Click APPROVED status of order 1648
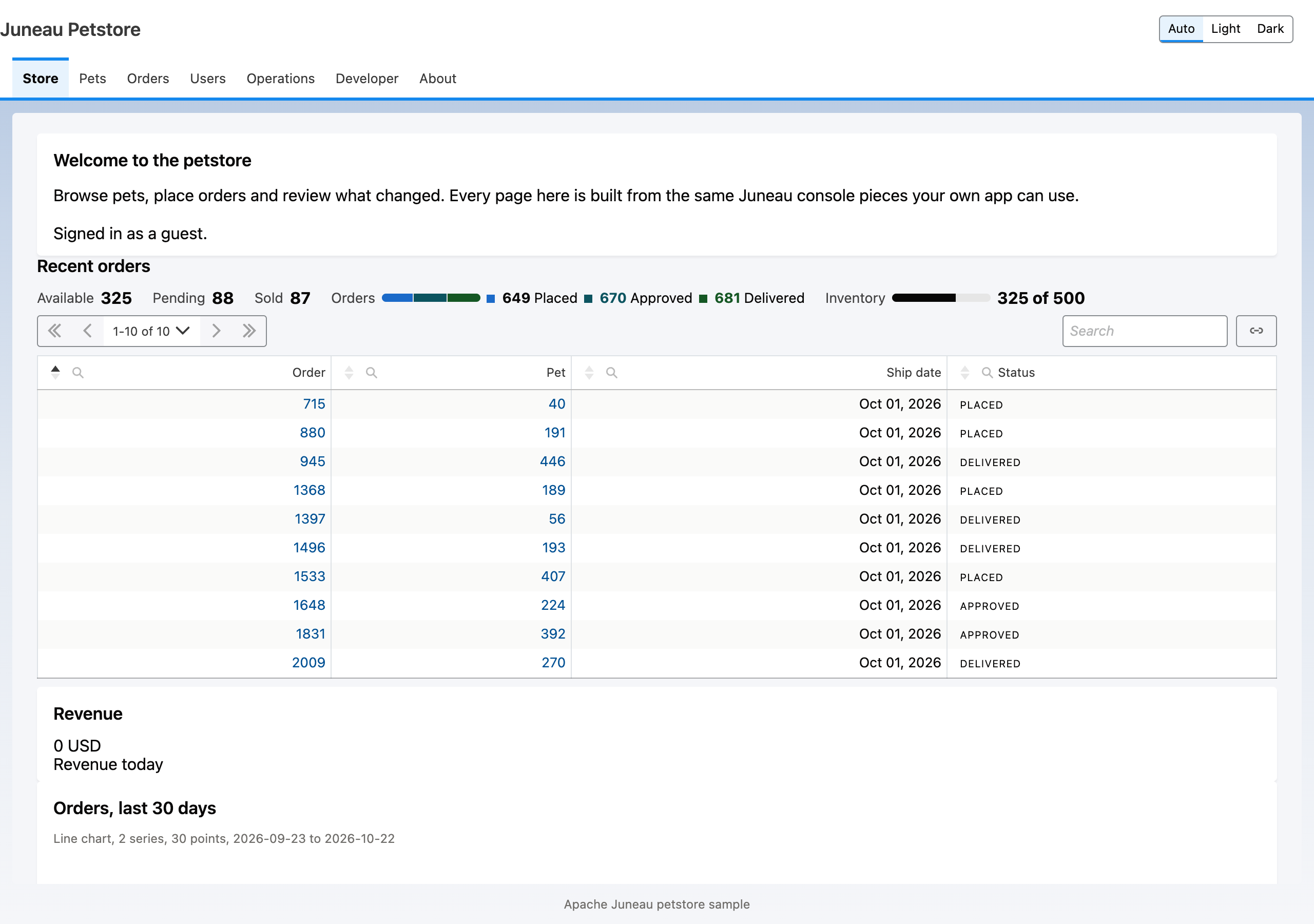The image size is (1314, 924). point(990,606)
